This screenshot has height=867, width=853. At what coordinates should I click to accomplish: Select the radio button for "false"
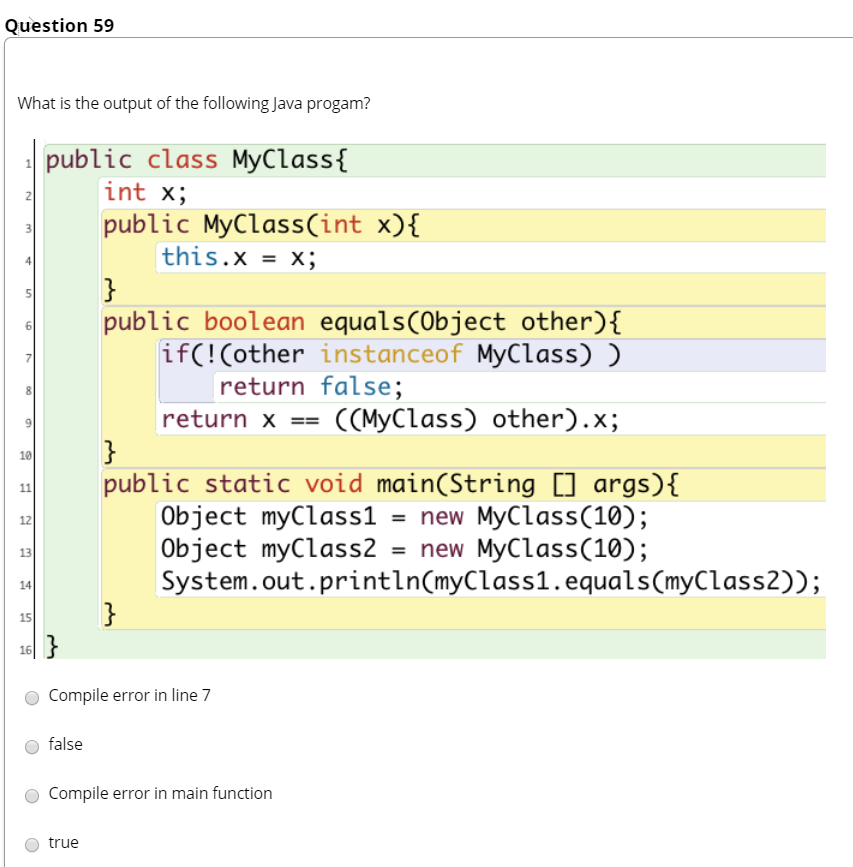32,746
